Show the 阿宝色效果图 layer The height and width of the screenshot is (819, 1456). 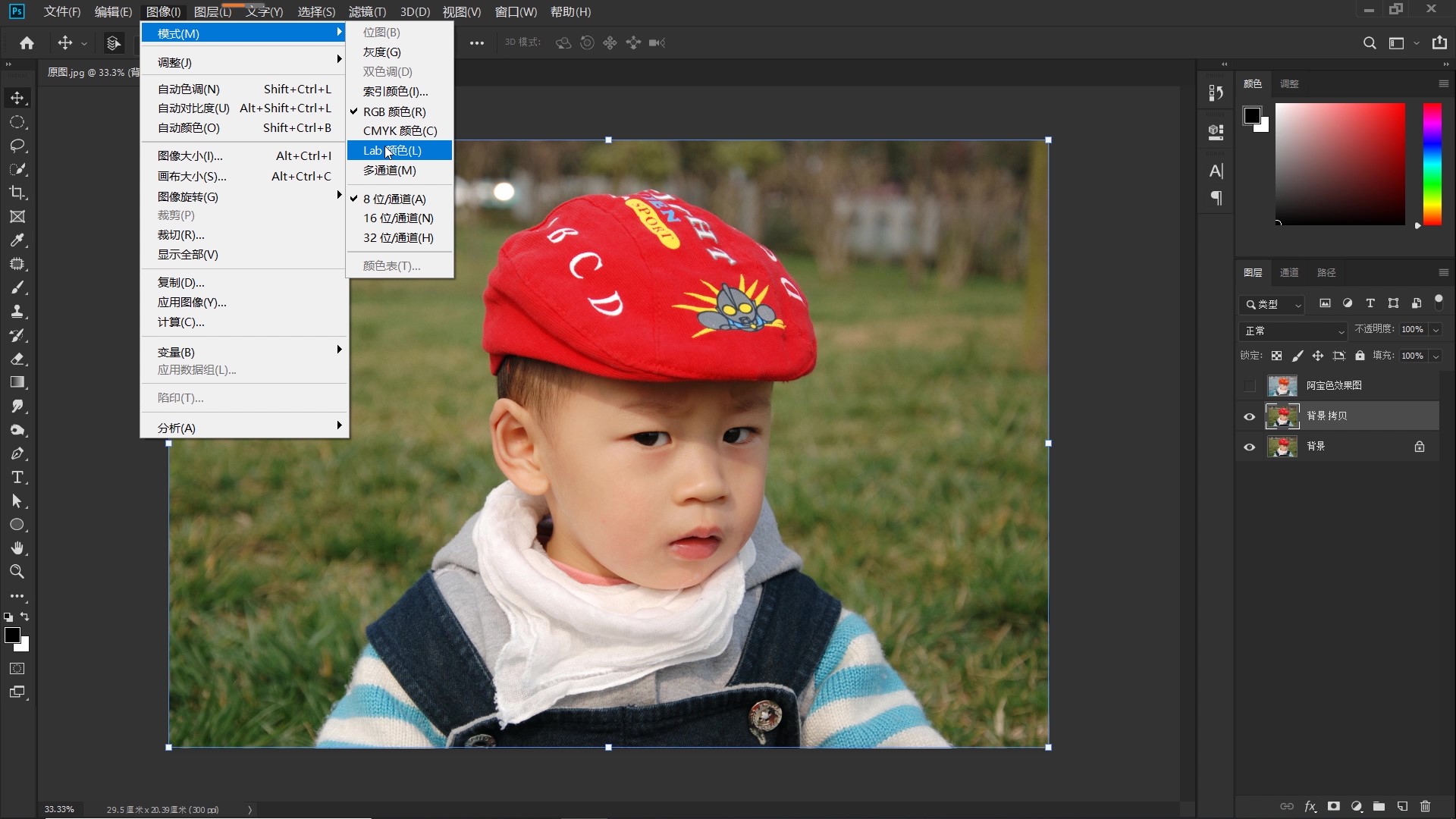click(x=1249, y=386)
